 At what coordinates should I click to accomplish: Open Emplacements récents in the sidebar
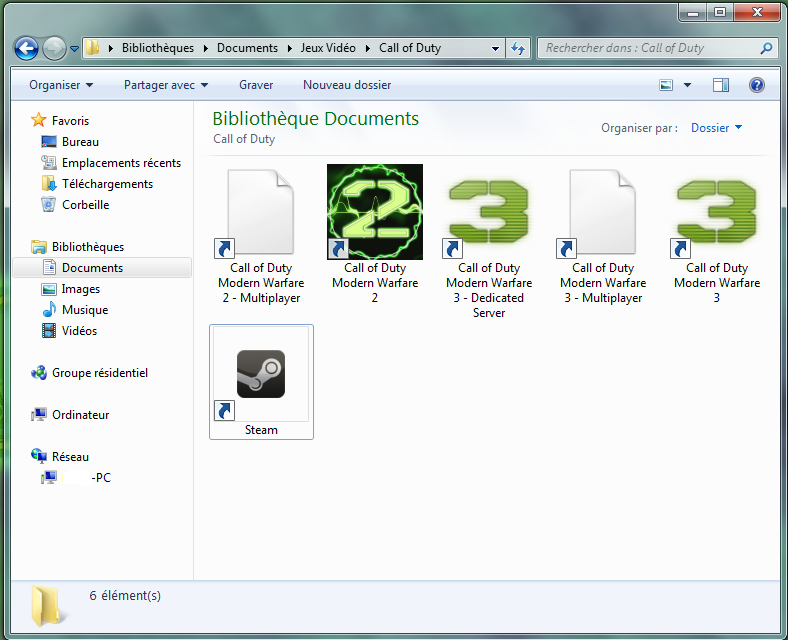[121, 163]
